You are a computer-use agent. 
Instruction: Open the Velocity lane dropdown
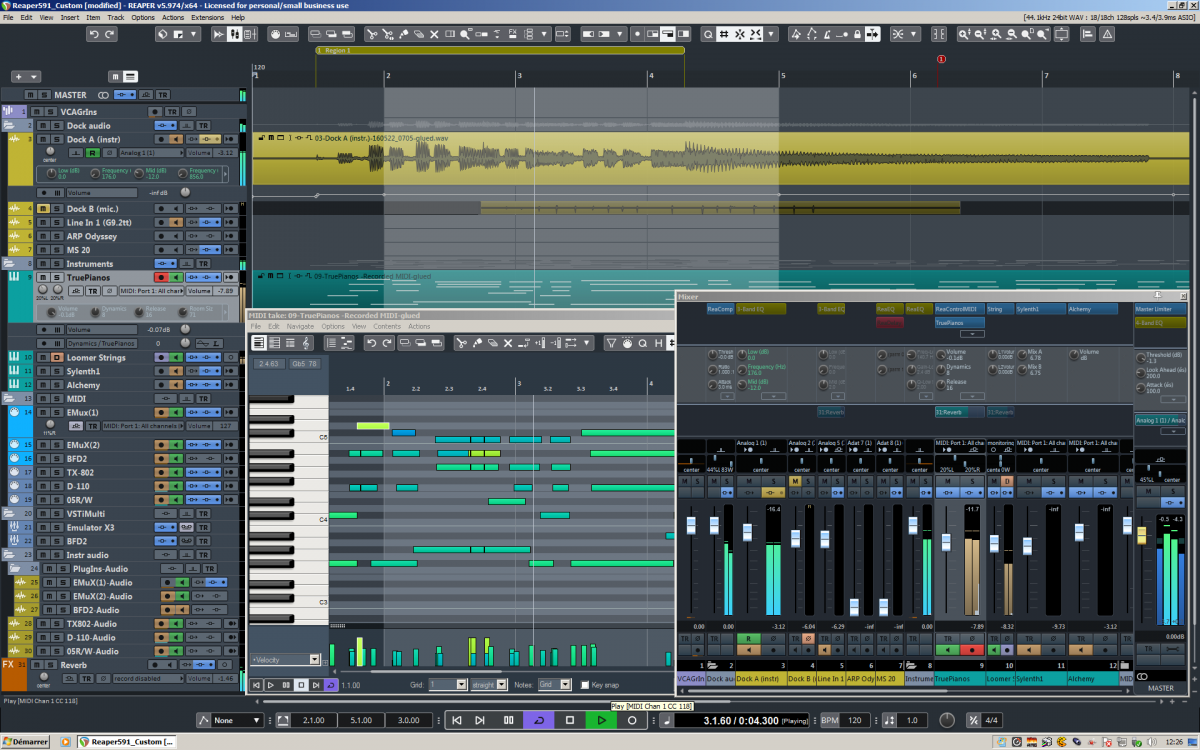click(314, 659)
